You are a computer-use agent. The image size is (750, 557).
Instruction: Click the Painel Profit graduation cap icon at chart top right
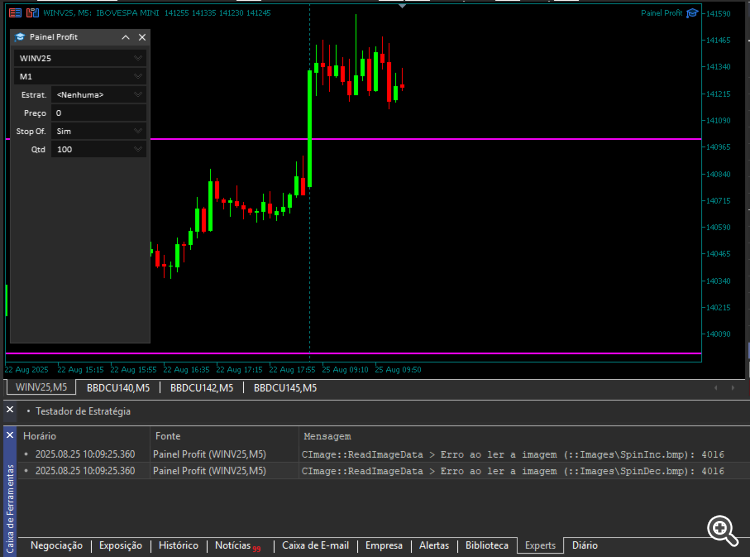click(692, 13)
